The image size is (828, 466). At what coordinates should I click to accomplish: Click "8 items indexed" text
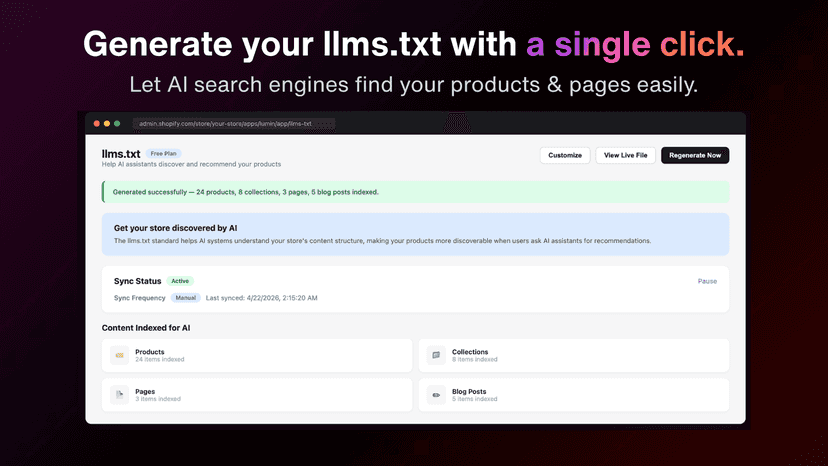[475, 360]
